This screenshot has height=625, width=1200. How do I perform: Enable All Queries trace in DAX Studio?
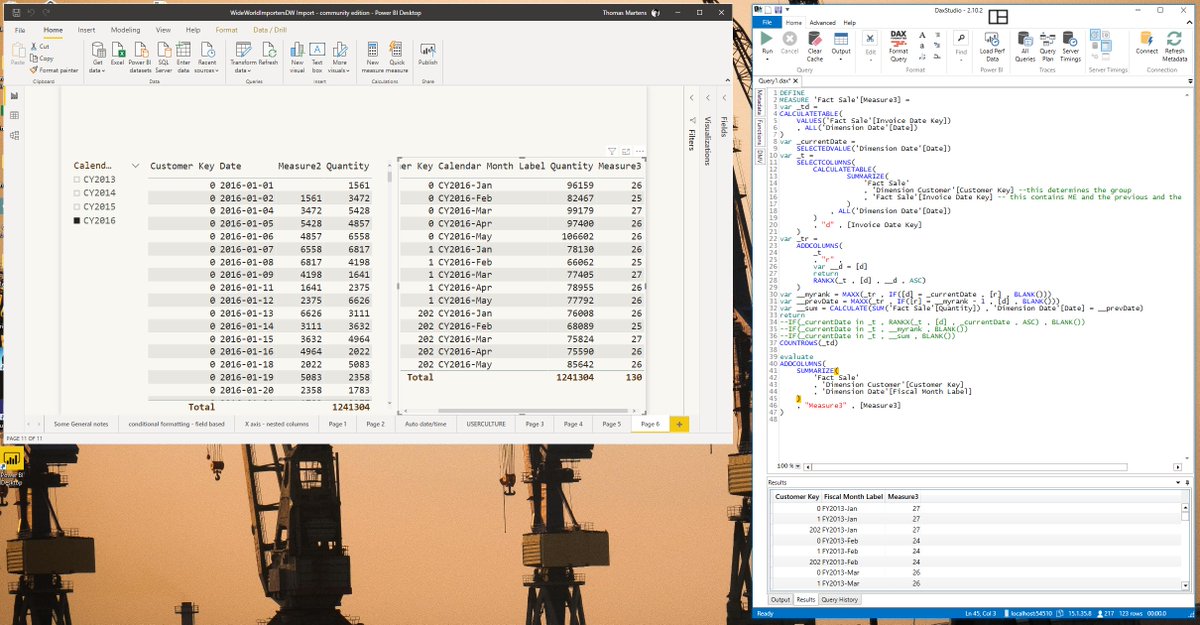coord(1025,47)
